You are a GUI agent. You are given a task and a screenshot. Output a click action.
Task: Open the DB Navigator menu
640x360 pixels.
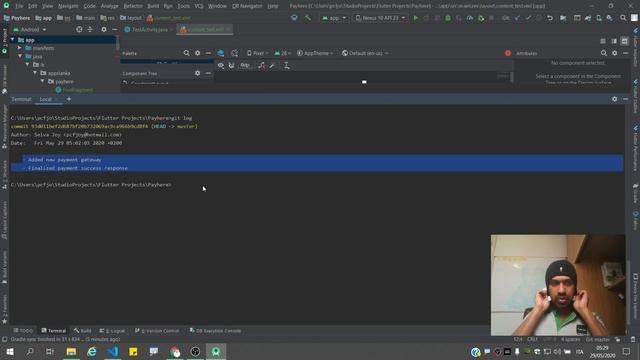click(247, 6)
